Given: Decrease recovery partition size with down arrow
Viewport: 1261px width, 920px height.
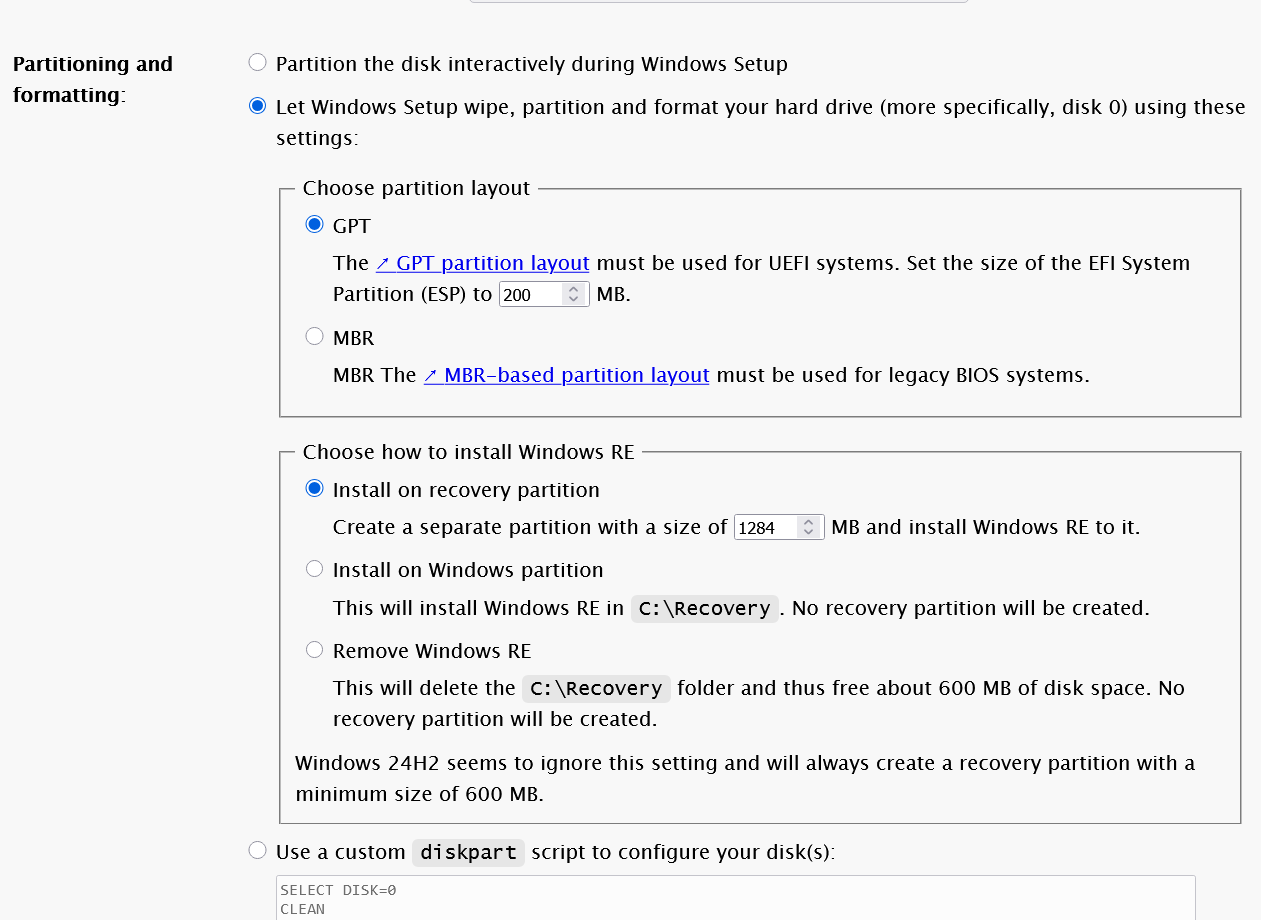Looking at the screenshot, I should [x=808, y=533].
